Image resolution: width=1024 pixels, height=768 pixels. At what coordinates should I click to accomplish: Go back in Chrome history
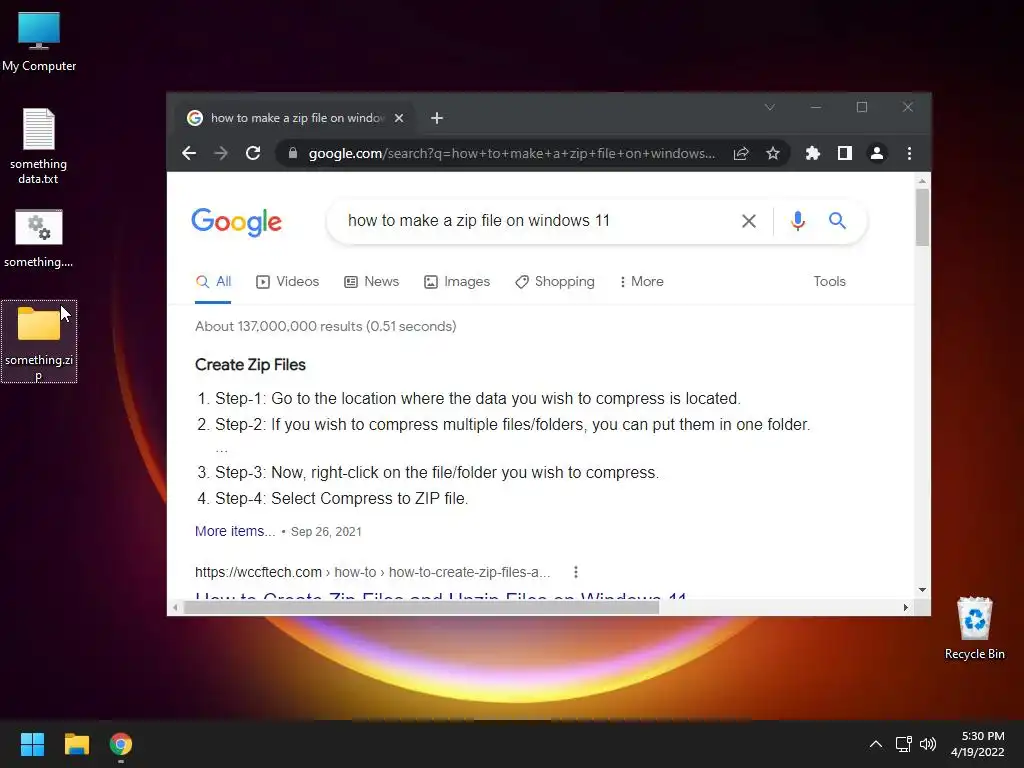[x=189, y=153]
